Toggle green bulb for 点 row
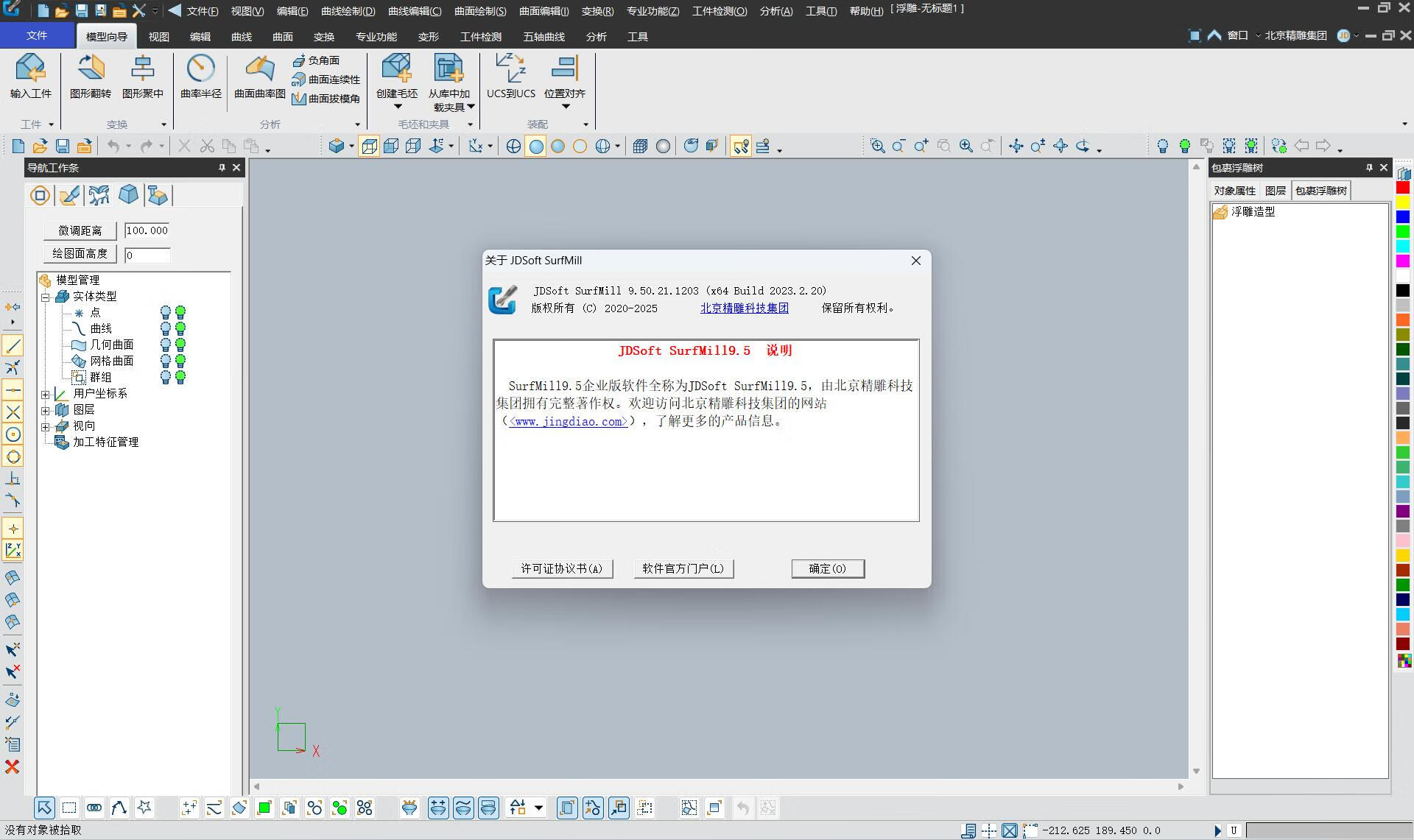The height and width of the screenshot is (840, 1414). click(180, 312)
